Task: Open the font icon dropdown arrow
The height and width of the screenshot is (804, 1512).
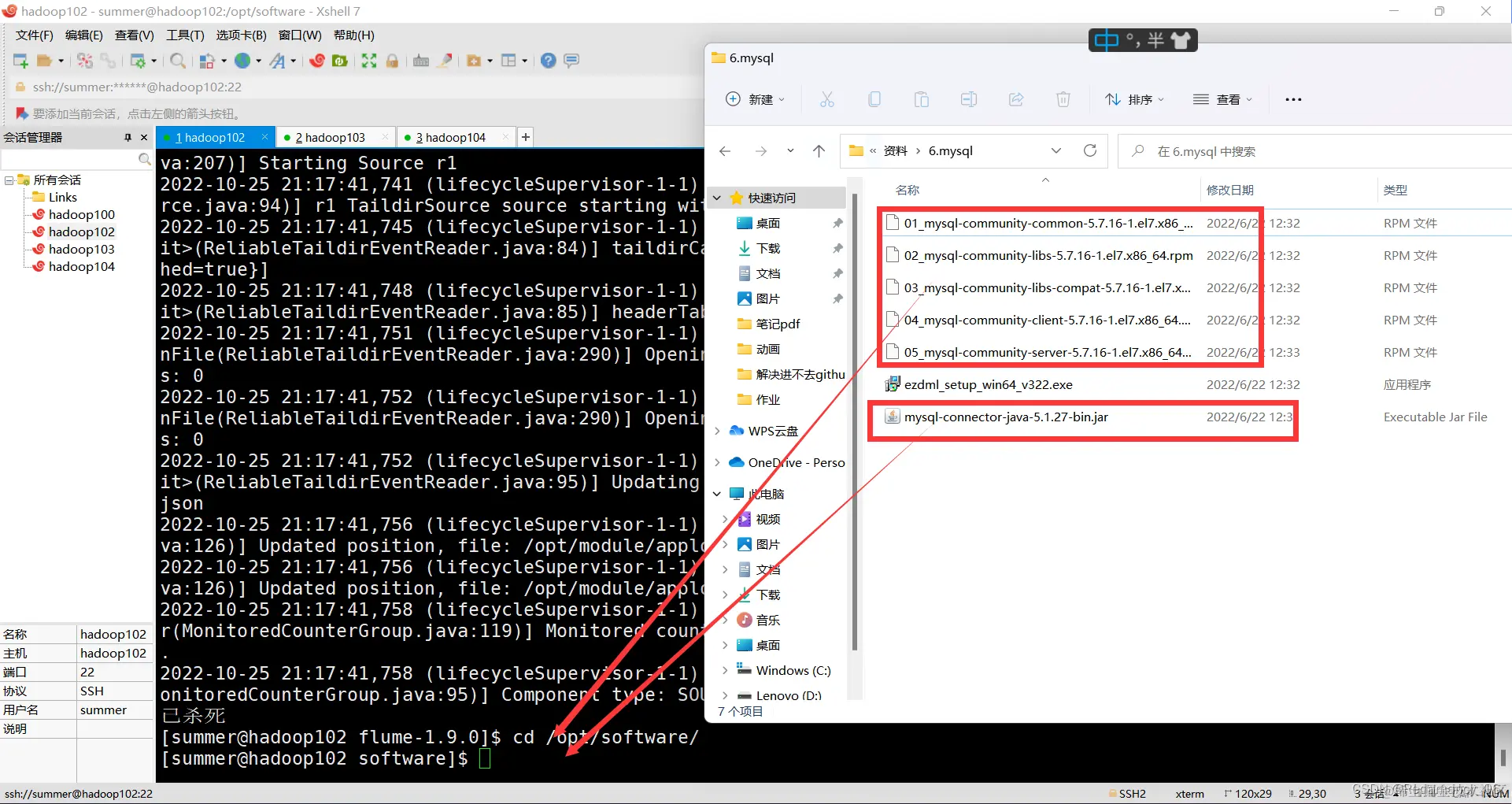Action: click(x=293, y=61)
